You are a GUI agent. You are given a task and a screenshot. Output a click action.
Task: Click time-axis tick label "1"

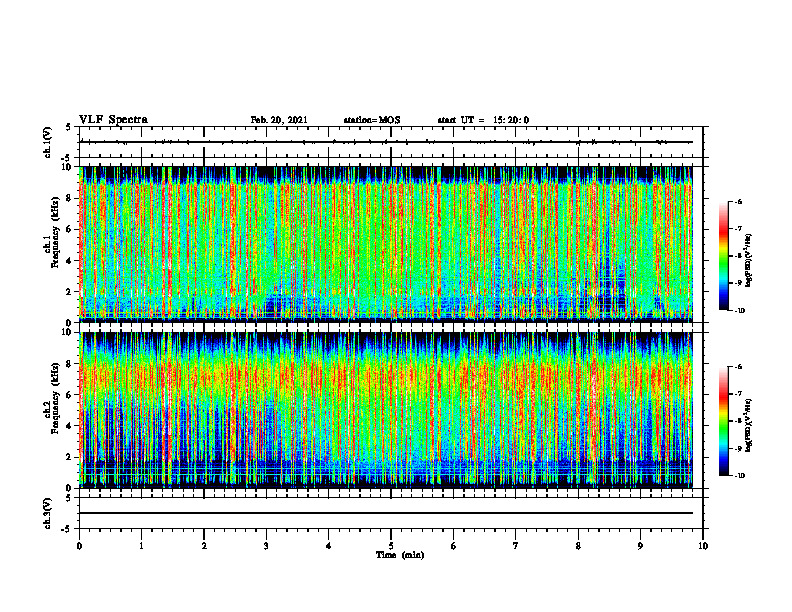point(141,546)
